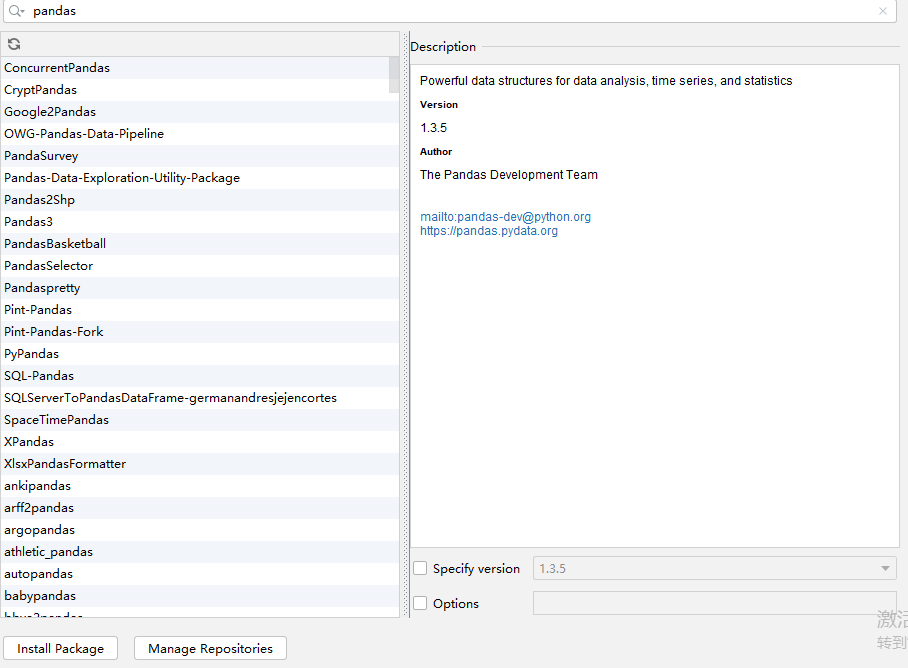The image size is (908, 668).
Task: Click the package list scrollbar thumb
Action: [394, 75]
